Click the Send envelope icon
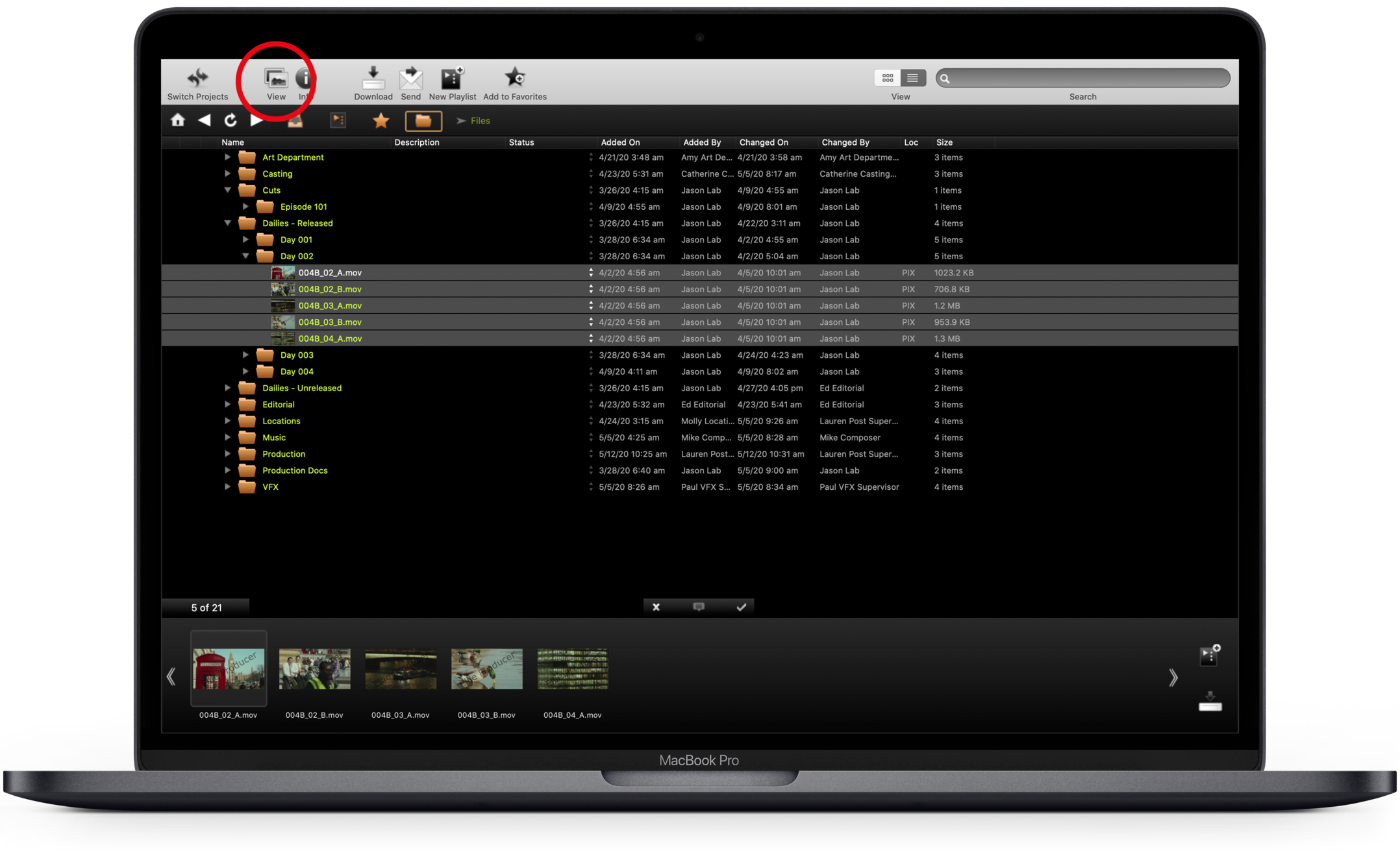 [x=410, y=79]
